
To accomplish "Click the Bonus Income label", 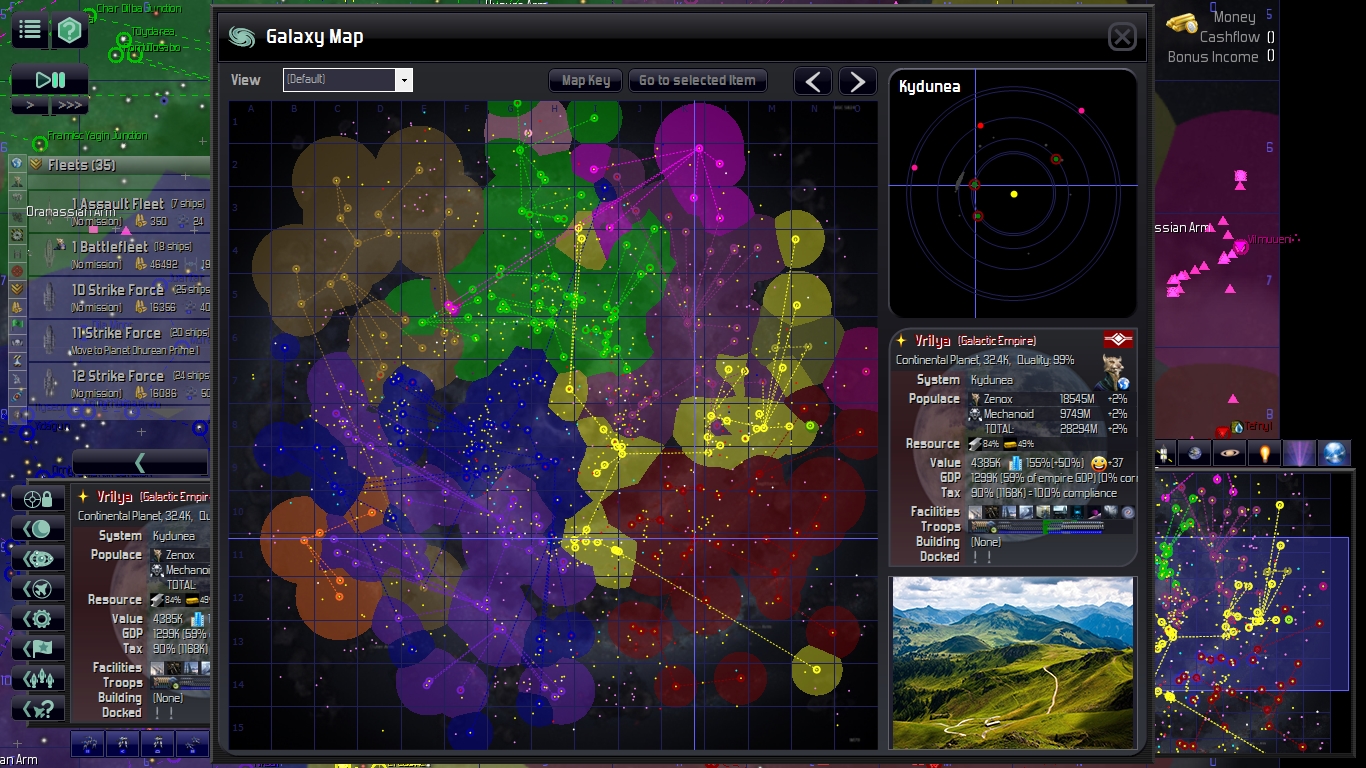I will (x=1213, y=57).
